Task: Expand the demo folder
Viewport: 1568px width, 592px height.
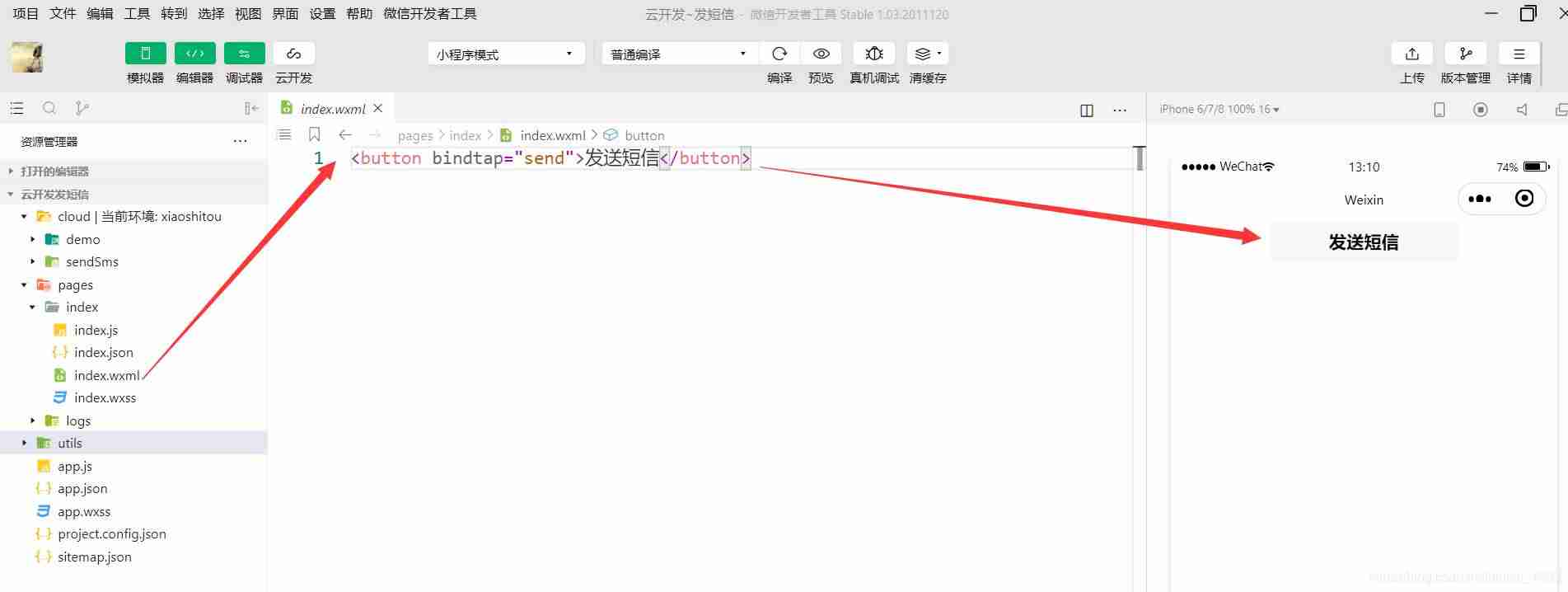Action: pyautogui.click(x=133, y=239)
